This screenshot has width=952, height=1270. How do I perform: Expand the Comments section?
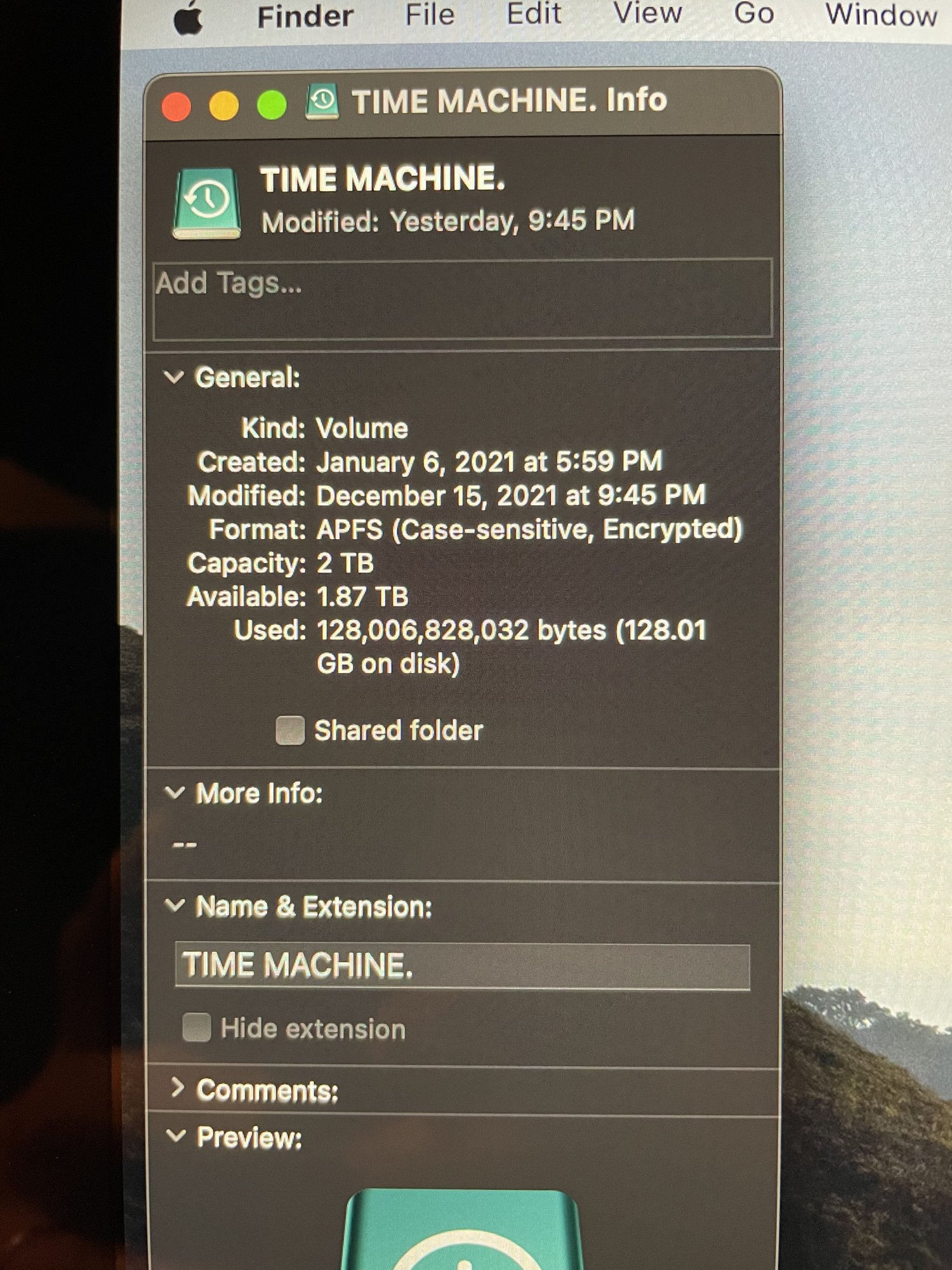(x=178, y=1088)
